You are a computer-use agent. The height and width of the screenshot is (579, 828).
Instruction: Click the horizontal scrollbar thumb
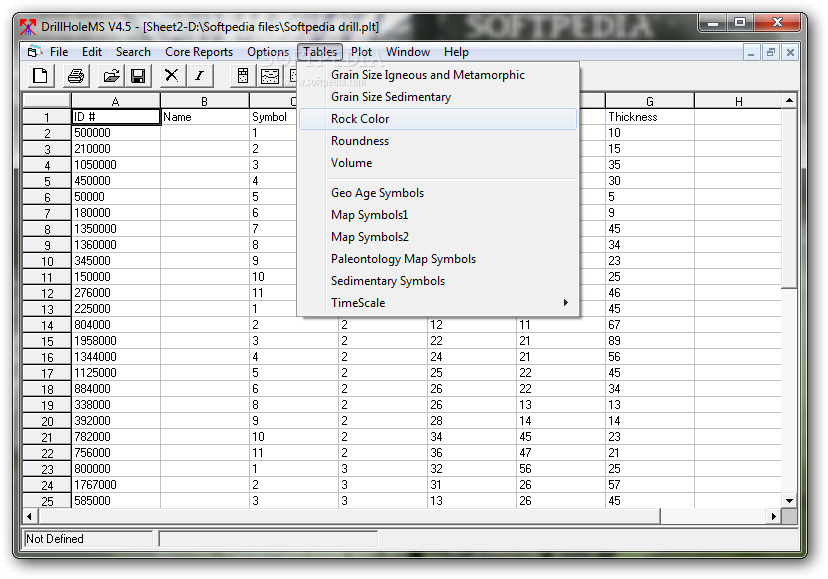[349, 516]
